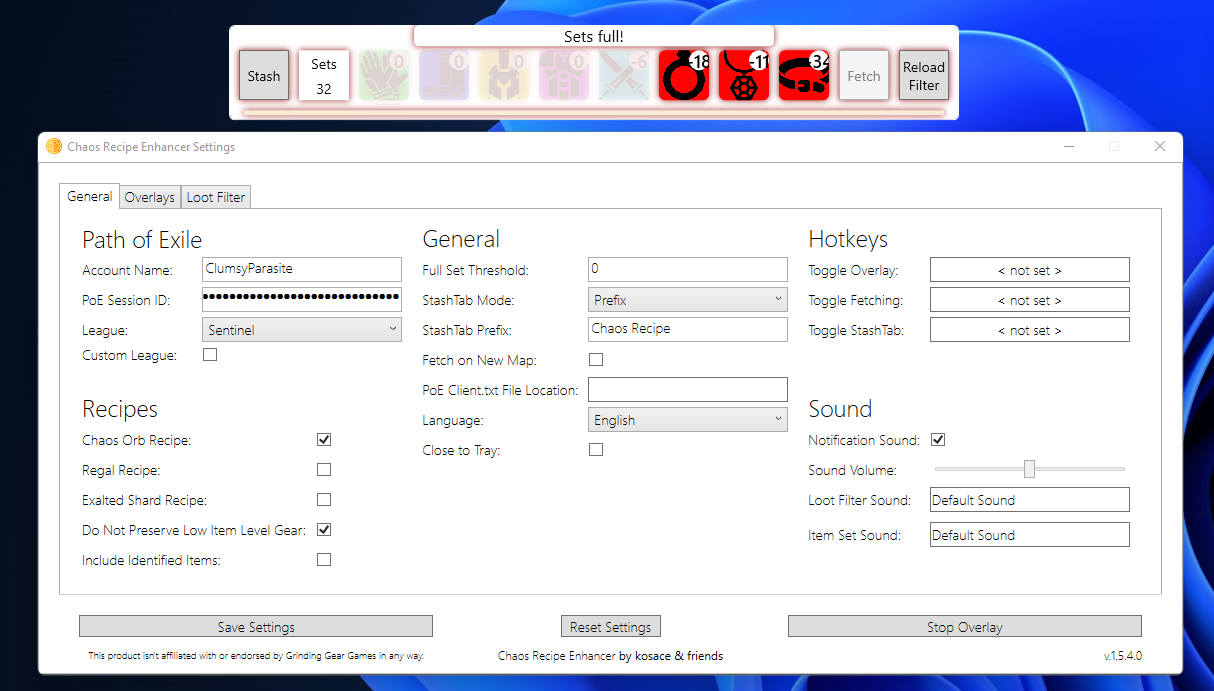Click the red amulet icon in overlay
The height and width of the screenshot is (691, 1214).
point(744,75)
